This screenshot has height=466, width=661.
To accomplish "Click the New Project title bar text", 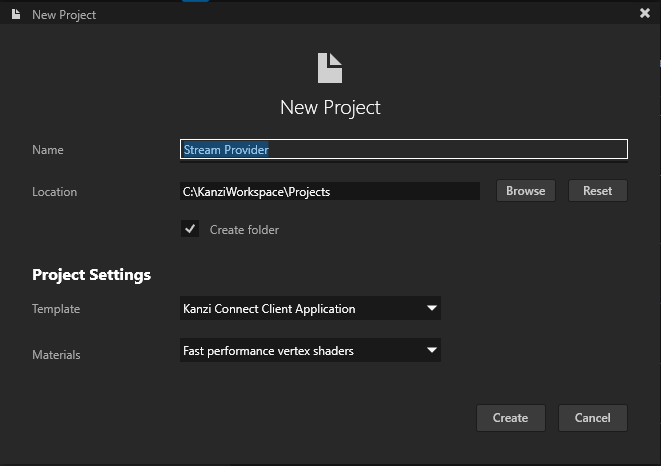I will [x=64, y=15].
